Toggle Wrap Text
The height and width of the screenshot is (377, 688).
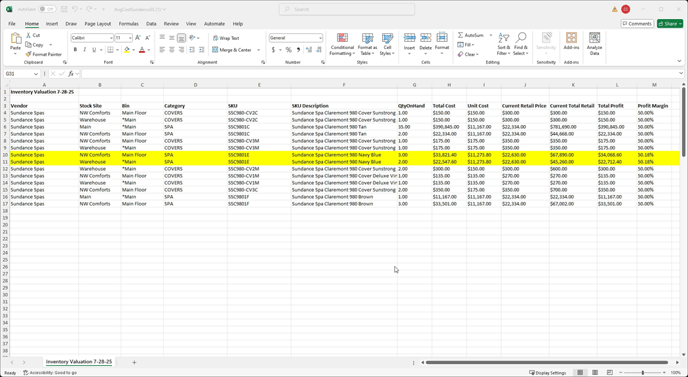tap(226, 38)
